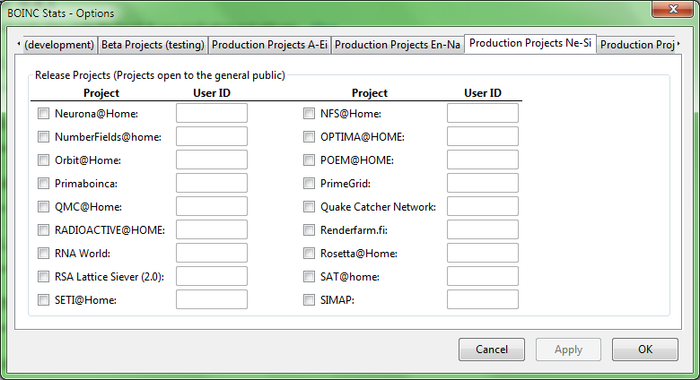Tick the PrimeGrid checkbox
The width and height of the screenshot is (700, 380).
(x=309, y=183)
